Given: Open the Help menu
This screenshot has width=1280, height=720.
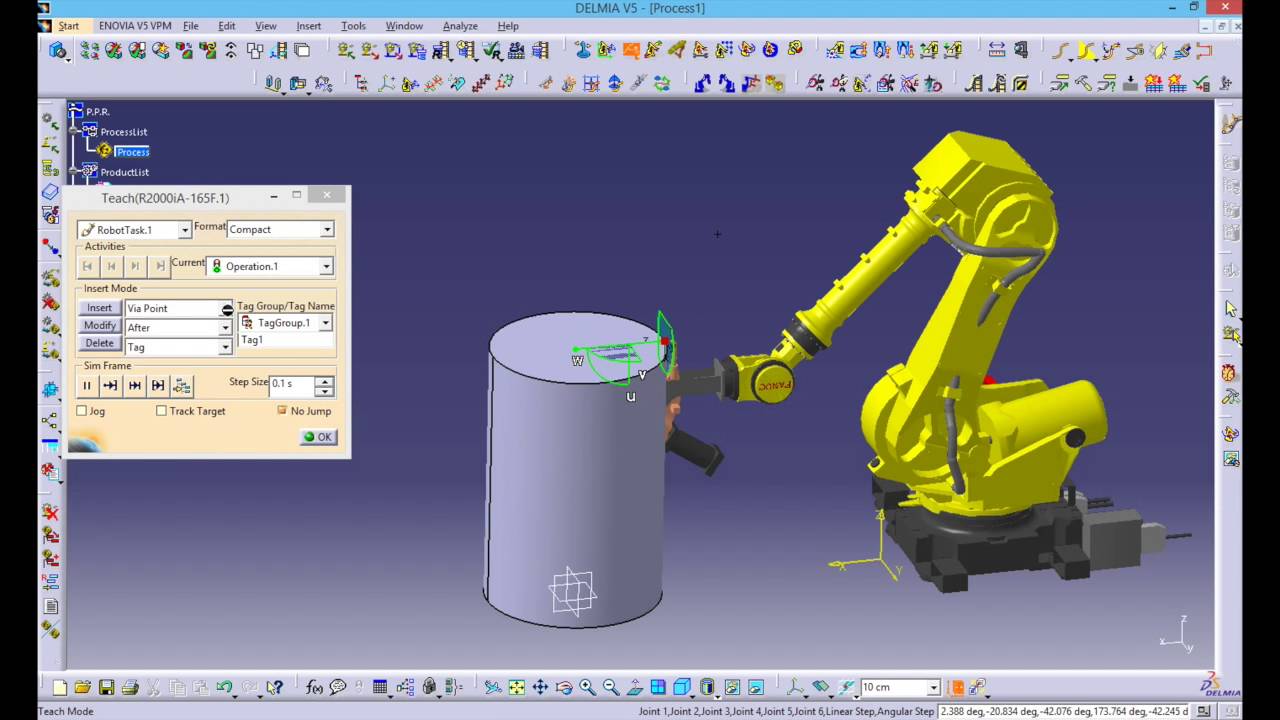Looking at the screenshot, I should pyautogui.click(x=508, y=26).
